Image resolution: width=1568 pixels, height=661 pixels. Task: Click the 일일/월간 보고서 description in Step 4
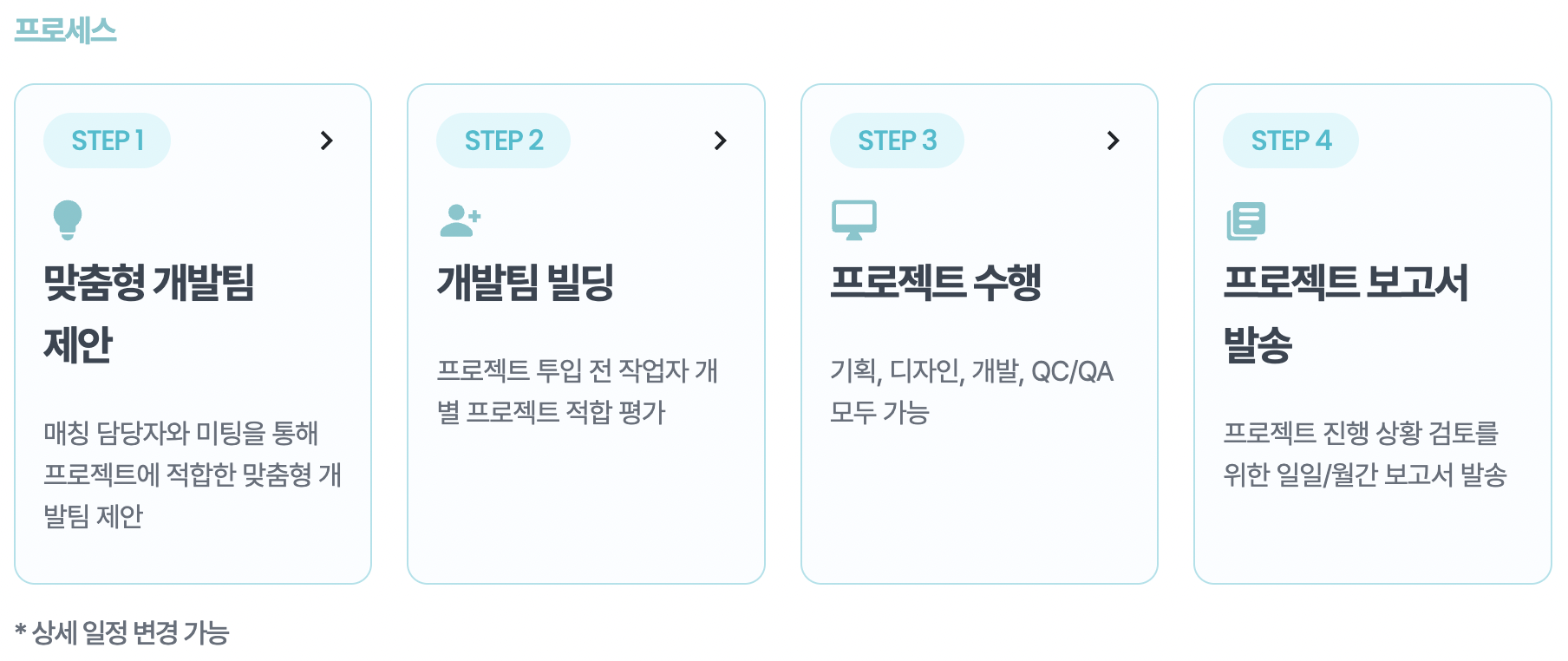(1365, 454)
